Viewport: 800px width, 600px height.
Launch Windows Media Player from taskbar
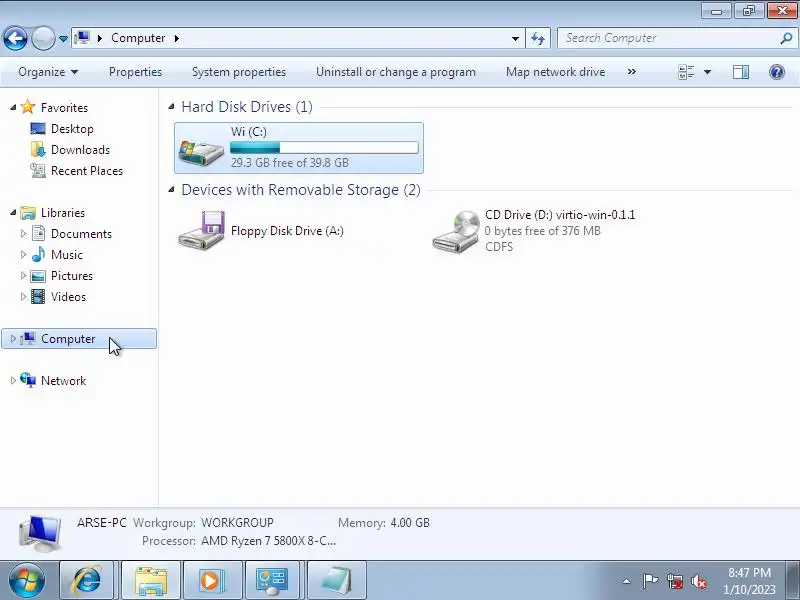coord(212,580)
